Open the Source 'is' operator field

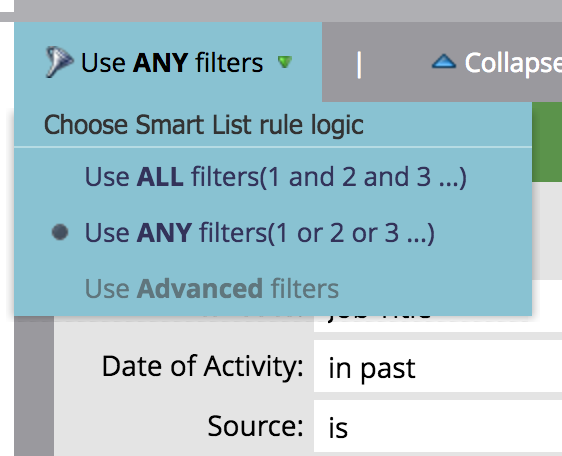pos(438,427)
